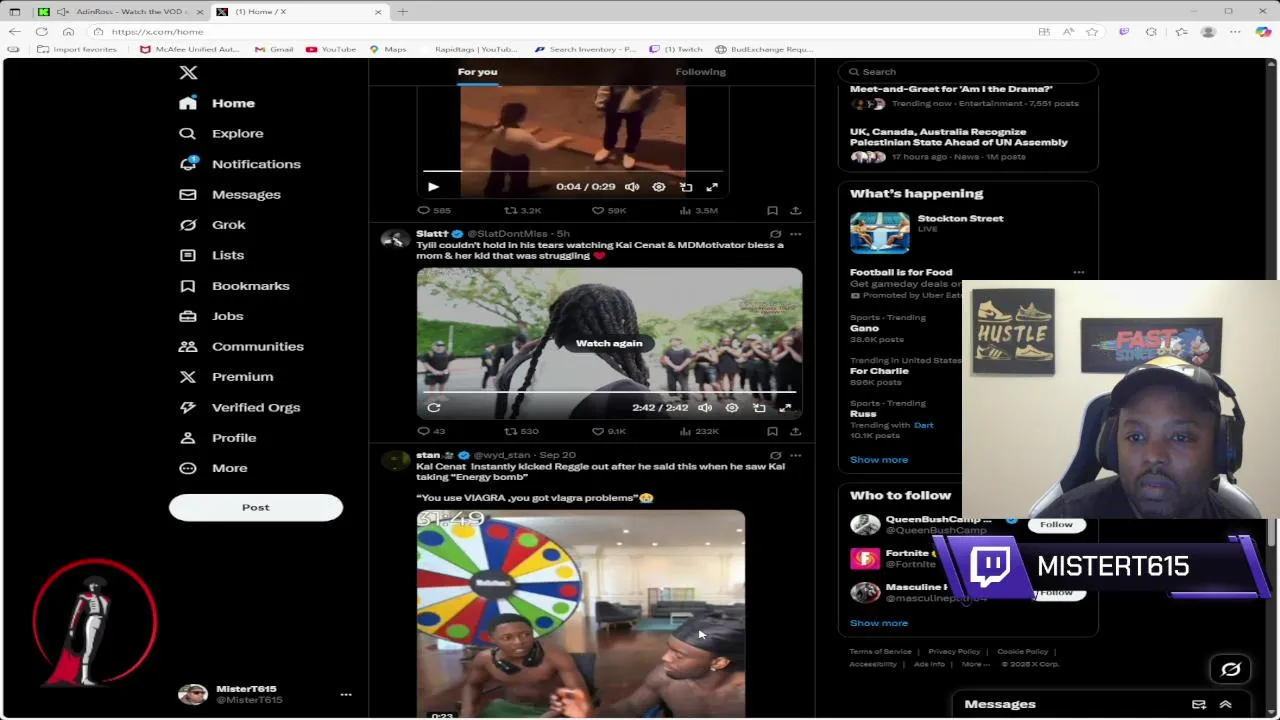This screenshot has height=720, width=1280.
Task: Open trending topic For Charlie
Action: point(879,371)
